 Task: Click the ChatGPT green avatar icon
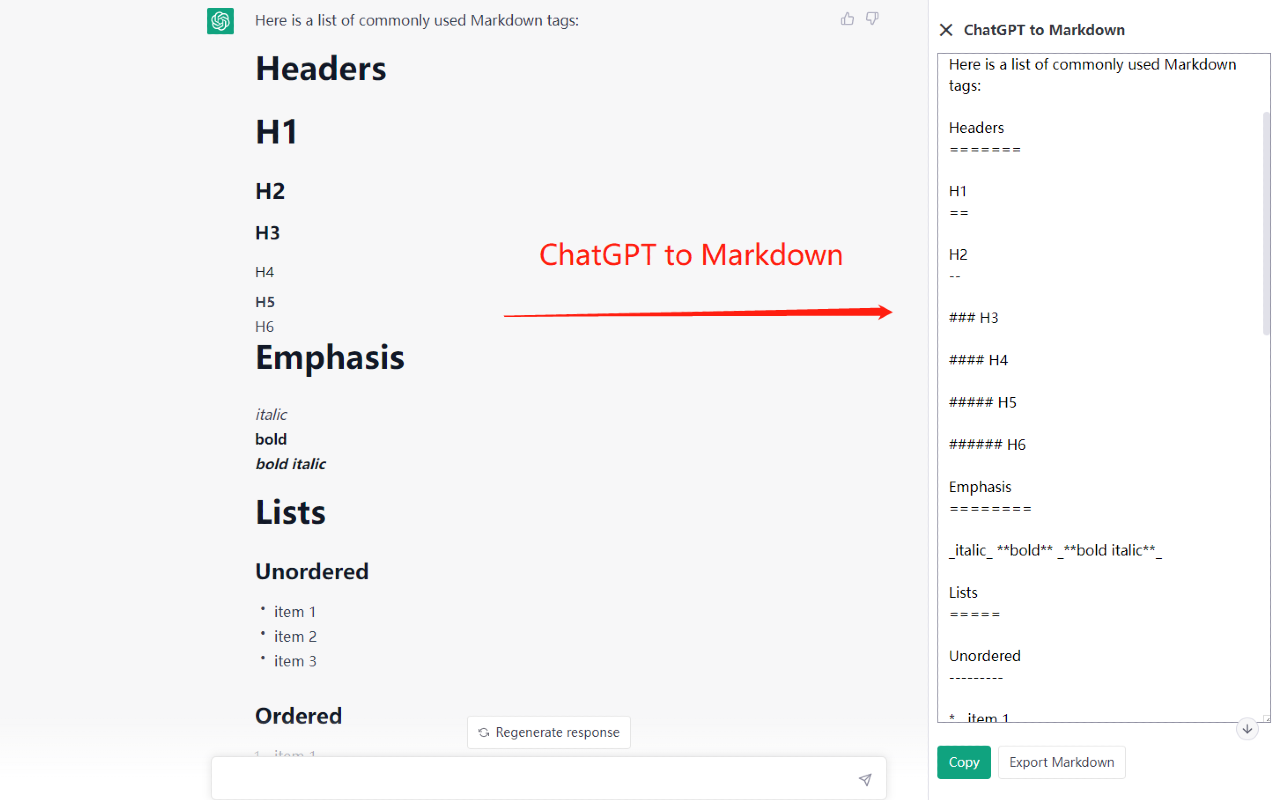(220, 20)
